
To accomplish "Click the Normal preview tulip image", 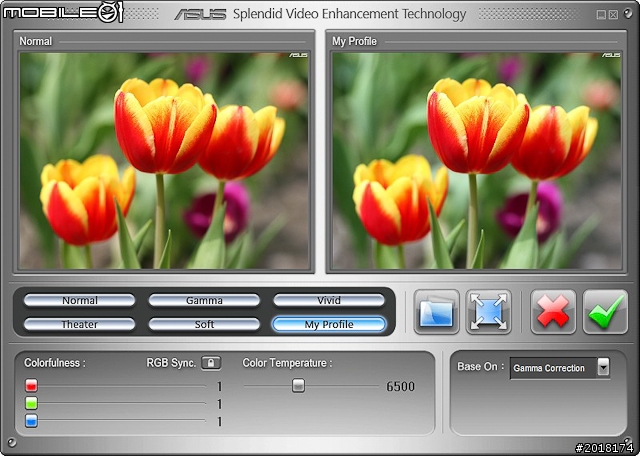I will click(164, 160).
